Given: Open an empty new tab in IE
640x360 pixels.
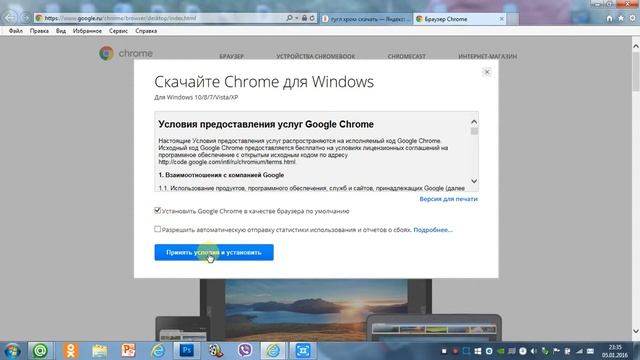Looking at the screenshot, I should pyautogui.click(x=513, y=19).
